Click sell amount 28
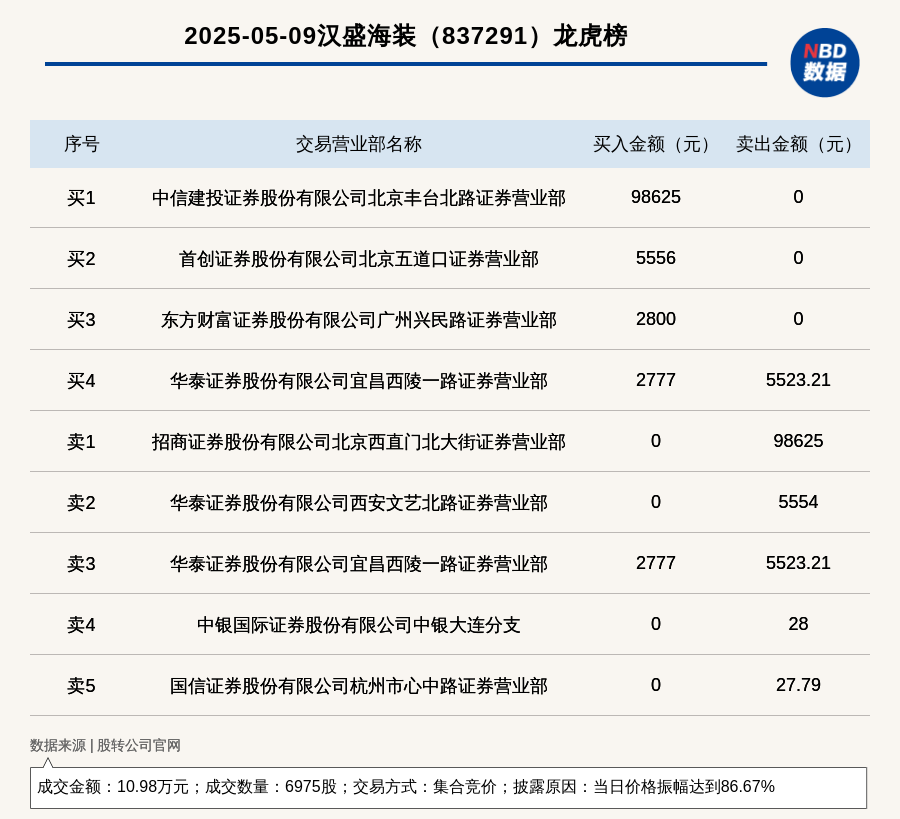900x819 pixels. (x=798, y=623)
